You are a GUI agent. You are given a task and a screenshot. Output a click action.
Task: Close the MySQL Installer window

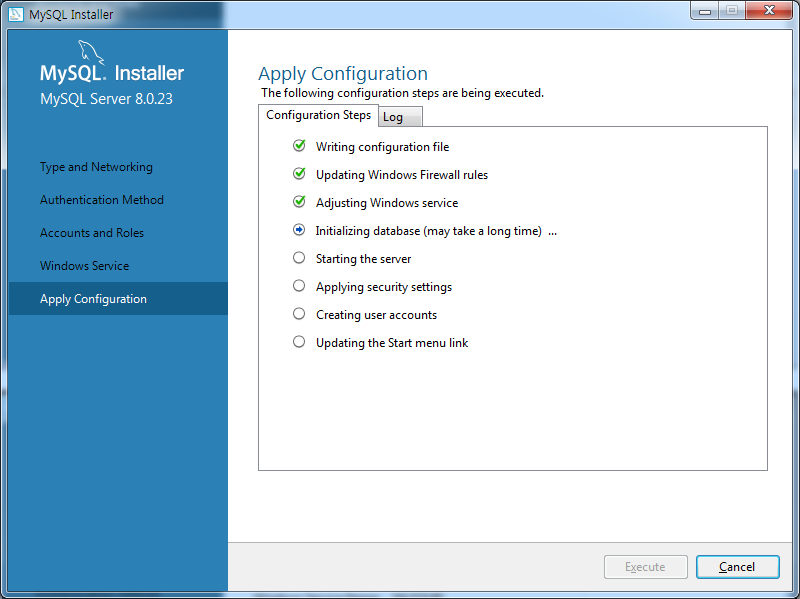coord(769,11)
